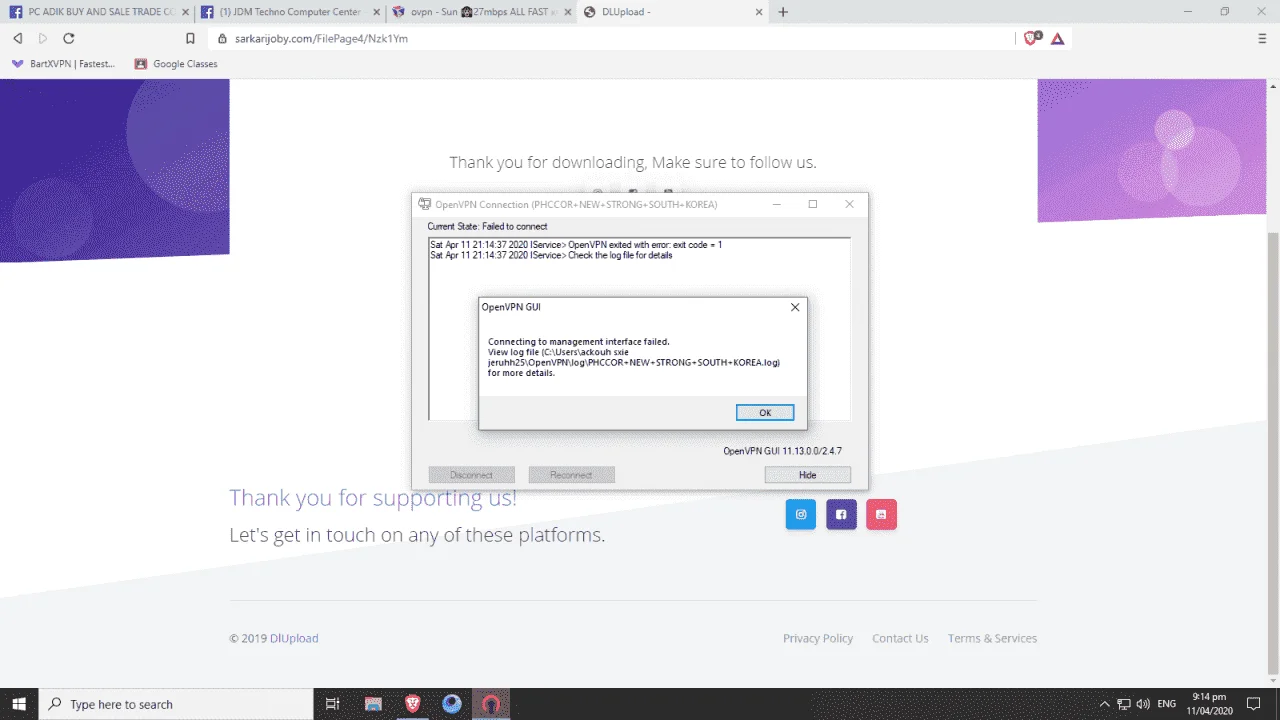Viewport: 1280px width, 720px height.
Task: View site security info via padlock icon
Action: (222, 38)
